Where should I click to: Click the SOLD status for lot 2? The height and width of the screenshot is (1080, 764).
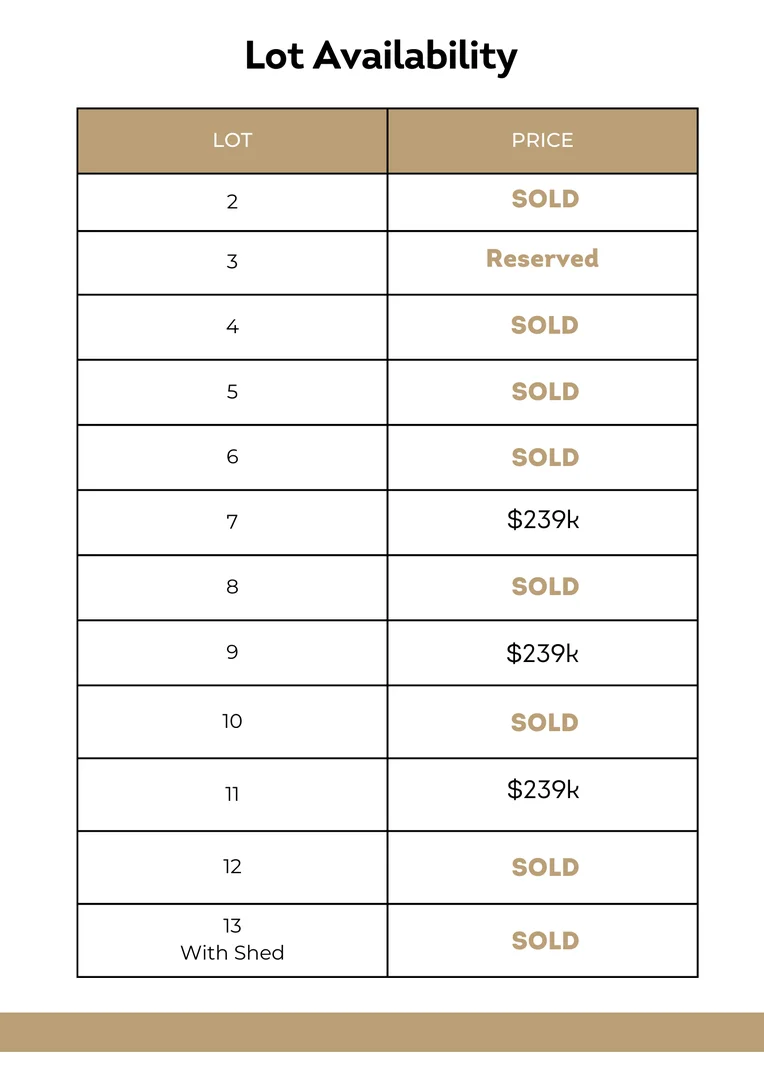click(545, 199)
